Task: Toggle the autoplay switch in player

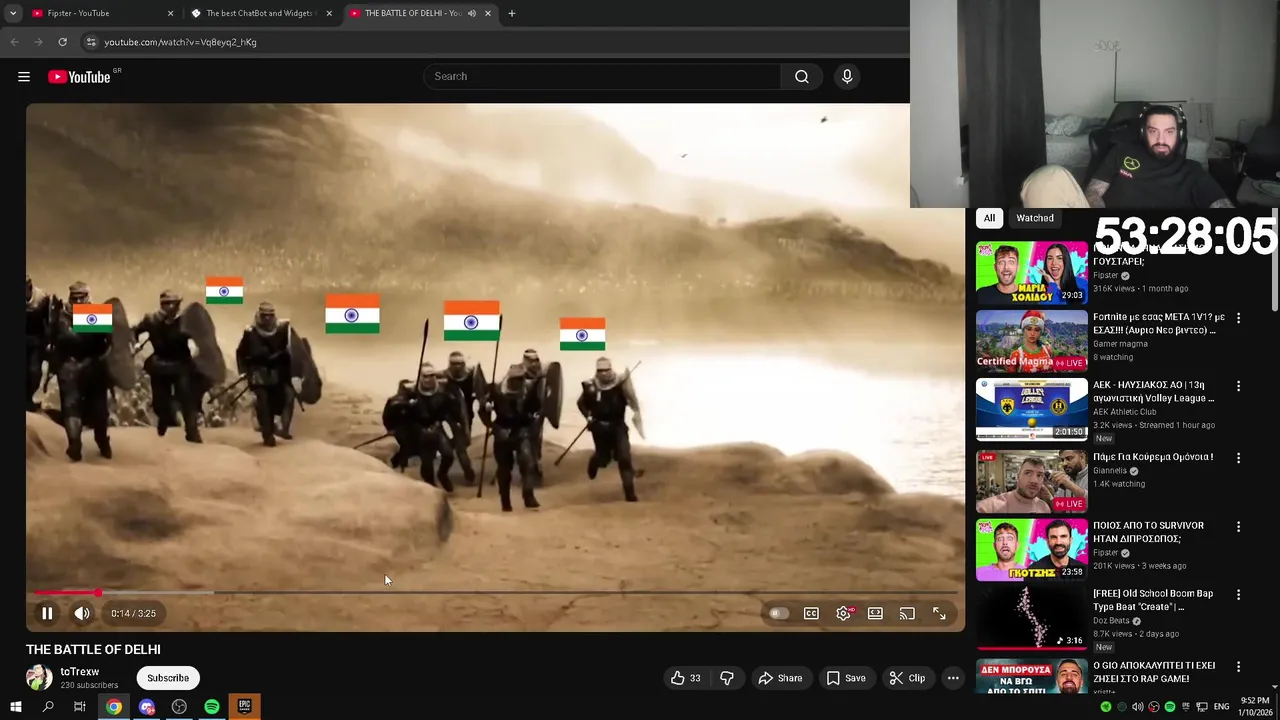Action: 779,613
